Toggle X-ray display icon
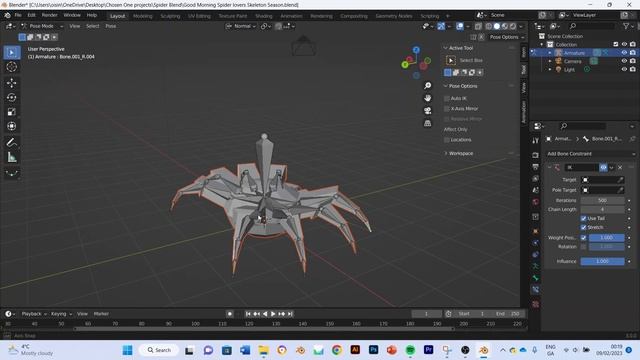 point(478,26)
